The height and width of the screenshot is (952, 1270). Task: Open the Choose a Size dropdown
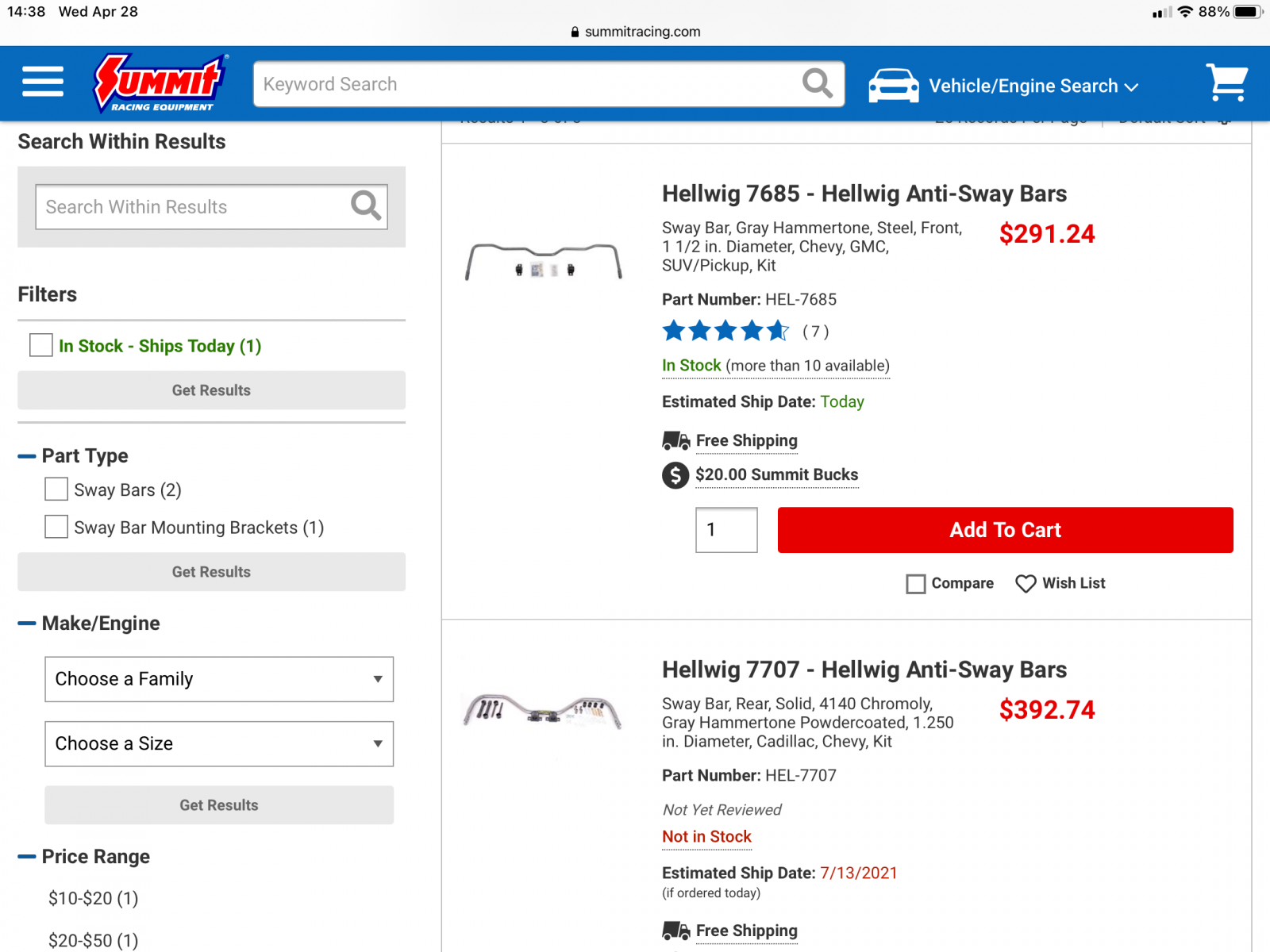click(x=219, y=744)
